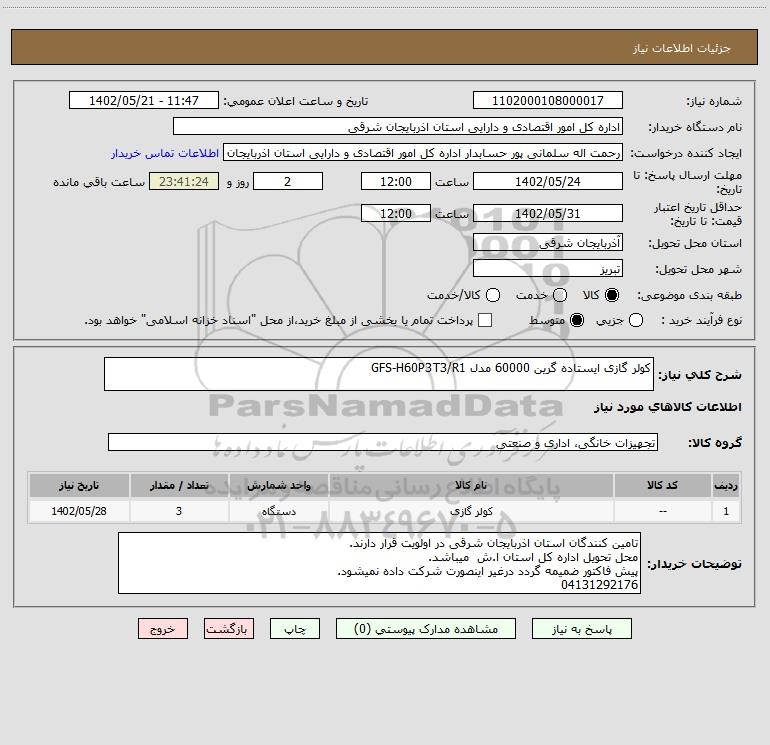770x745 pixels.
Task: Click the row number cell 1
Action: (726, 511)
